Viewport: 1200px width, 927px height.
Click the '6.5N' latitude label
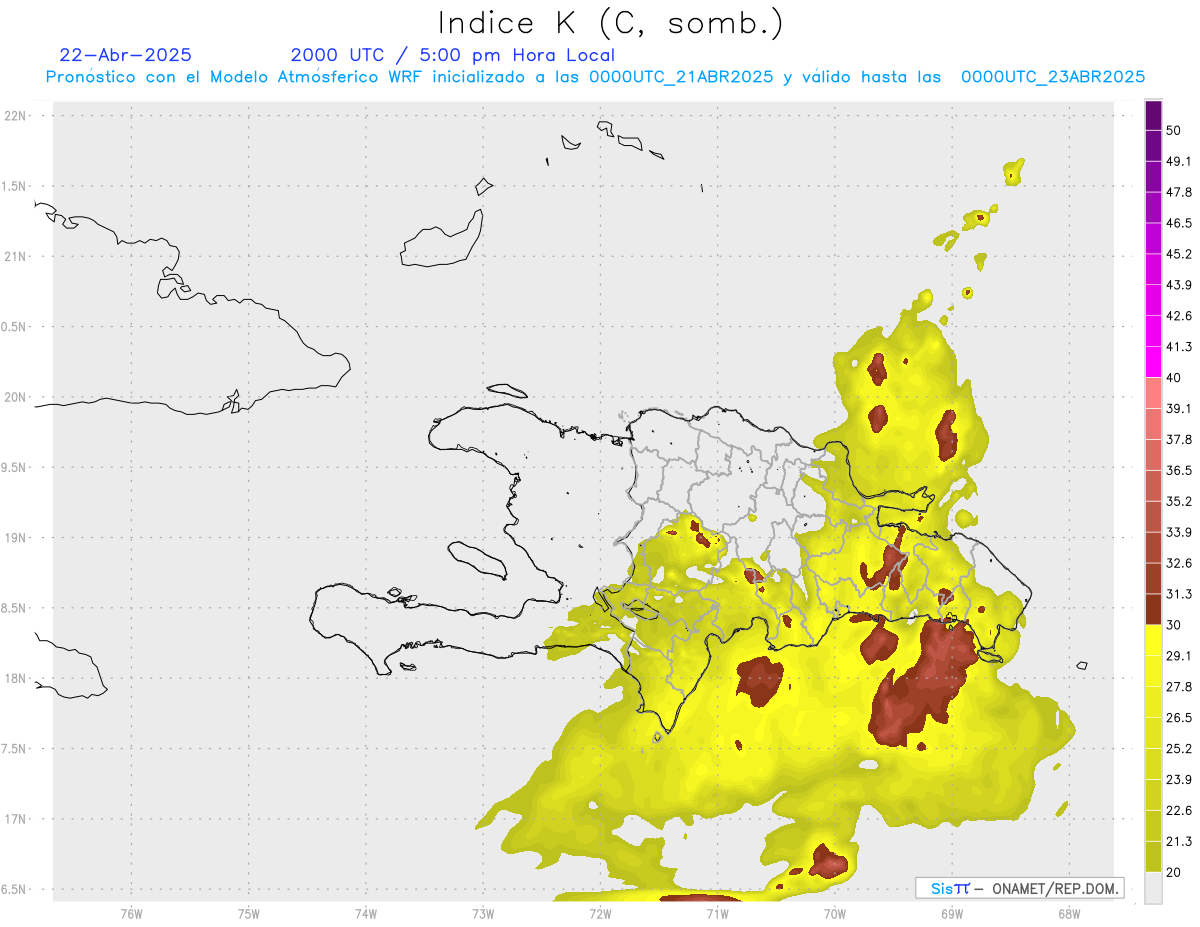(x=15, y=889)
